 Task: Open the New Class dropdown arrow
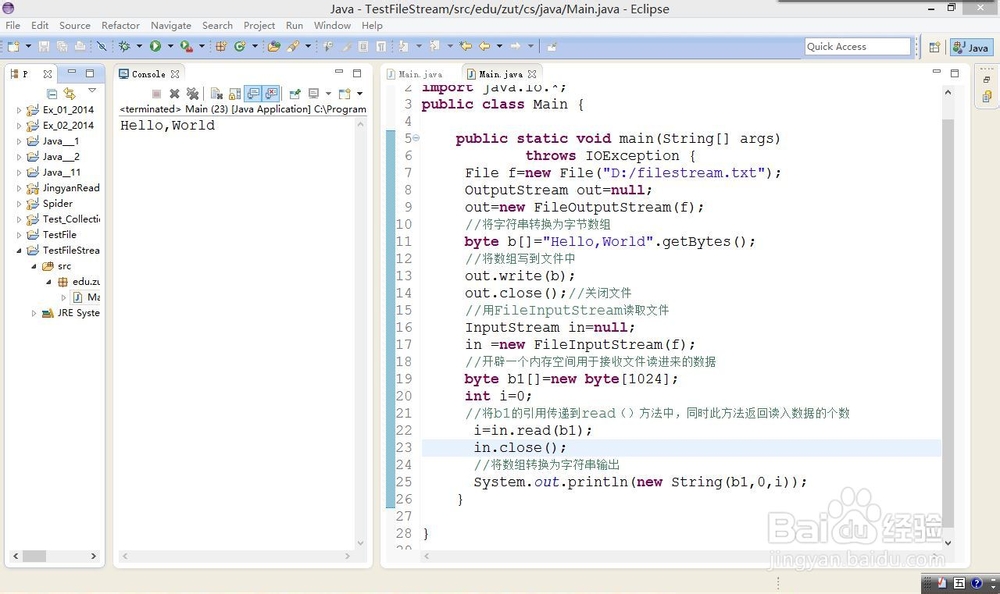254,46
